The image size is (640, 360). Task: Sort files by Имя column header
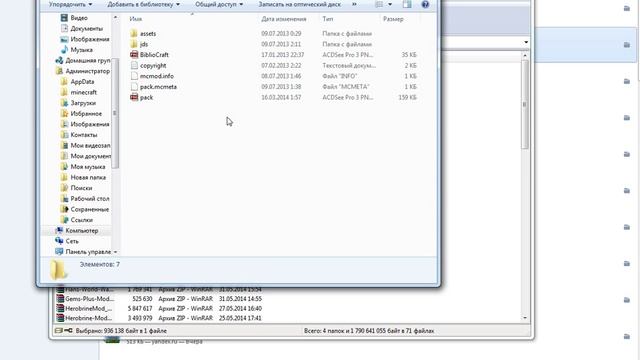coord(136,19)
